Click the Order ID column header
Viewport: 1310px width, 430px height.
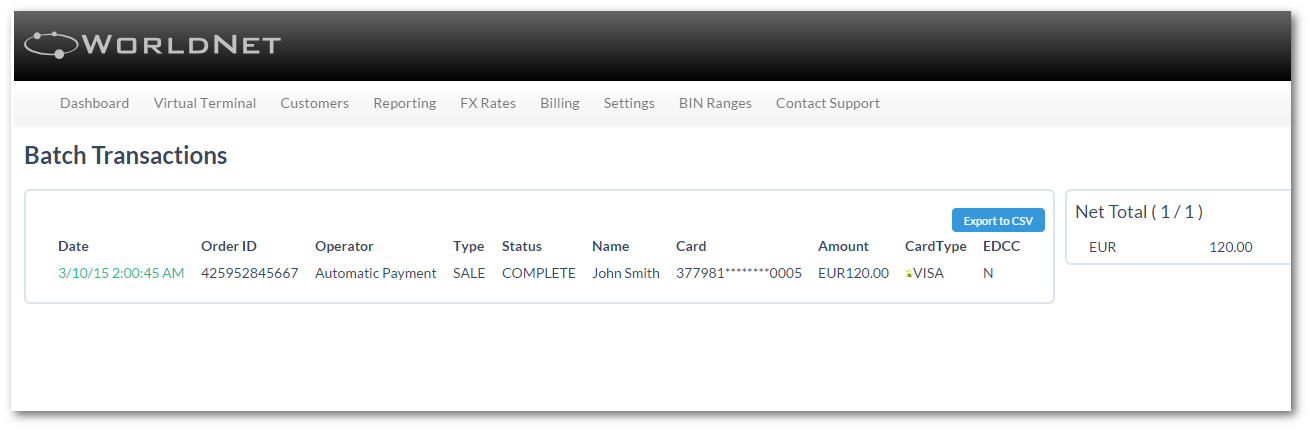coord(229,246)
